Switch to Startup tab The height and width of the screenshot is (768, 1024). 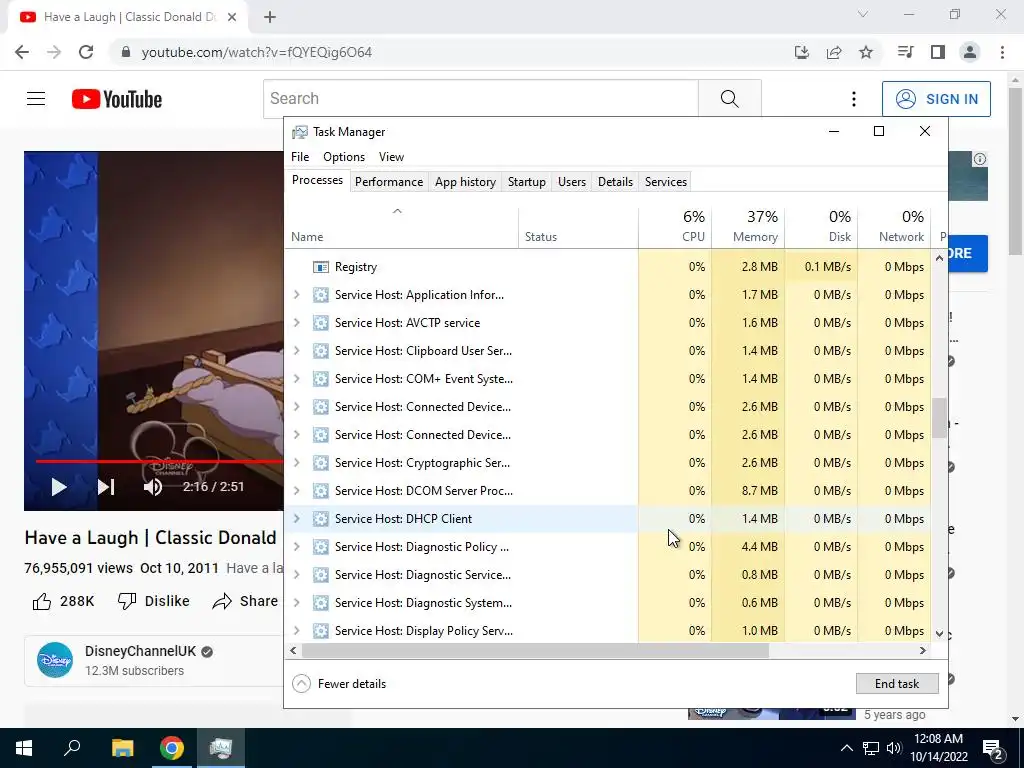click(526, 182)
